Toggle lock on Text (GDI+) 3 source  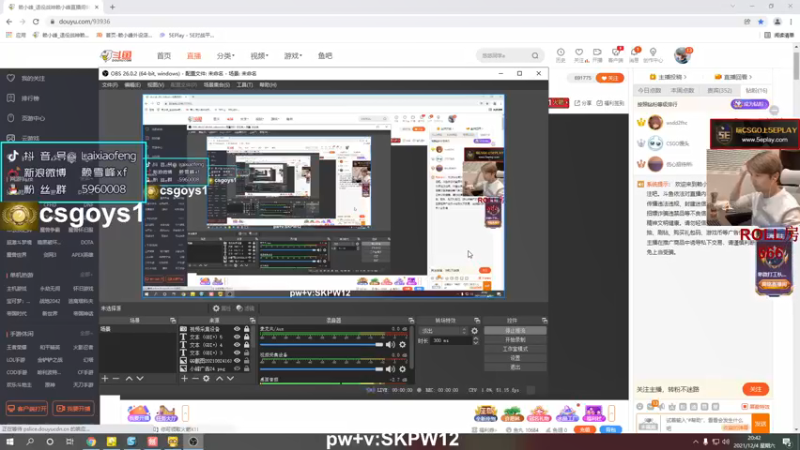pyautogui.click(x=246, y=353)
